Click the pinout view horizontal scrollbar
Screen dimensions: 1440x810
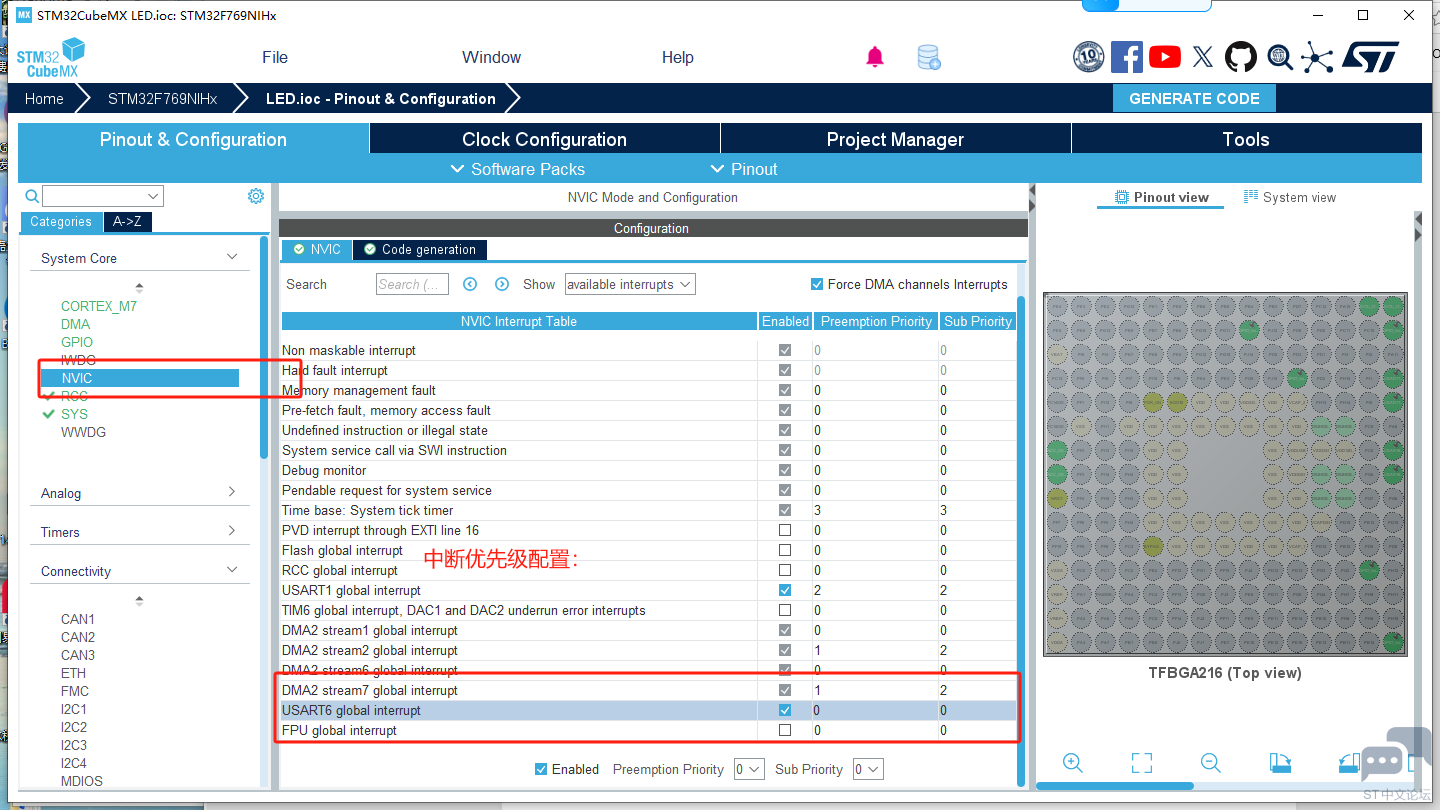point(1115,786)
